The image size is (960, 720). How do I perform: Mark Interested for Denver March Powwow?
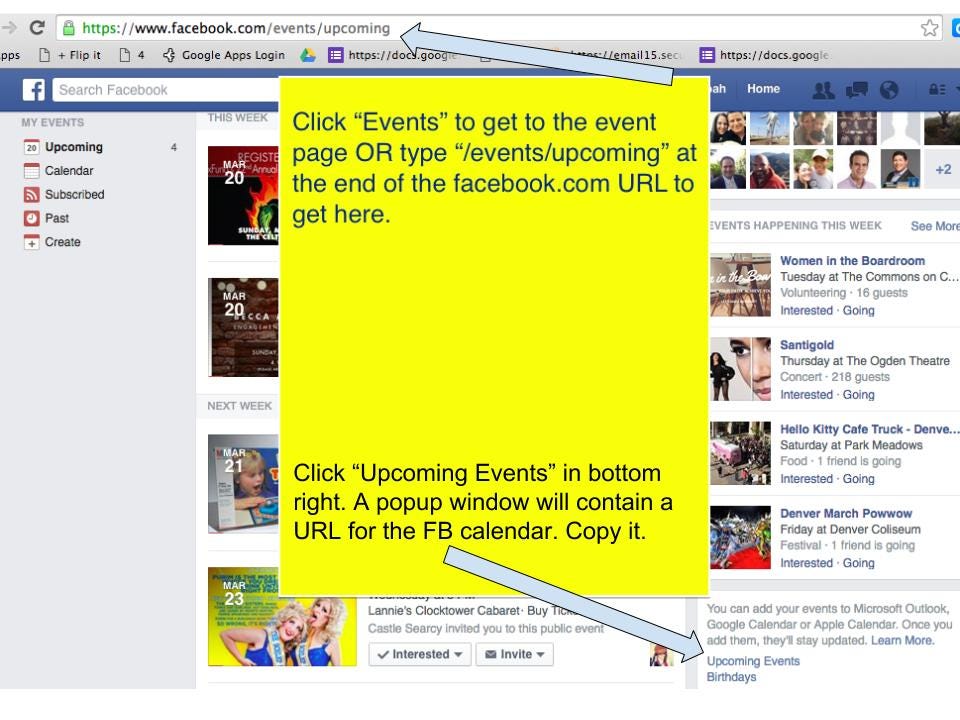tap(806, 563)
